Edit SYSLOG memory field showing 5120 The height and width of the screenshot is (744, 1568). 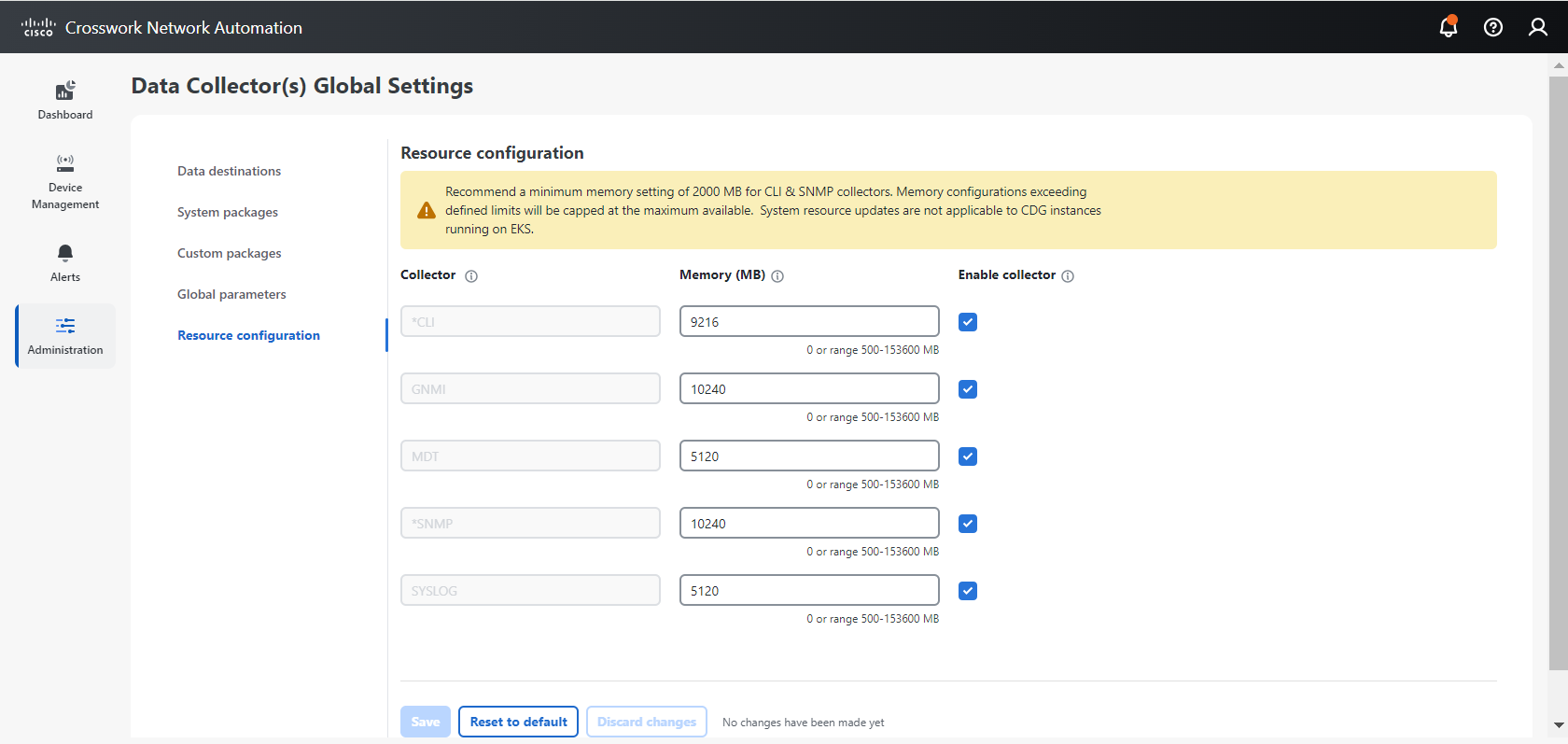tap(809, 590)
